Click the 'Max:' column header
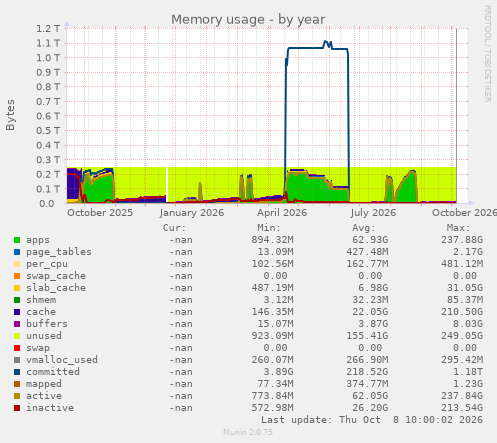The image size is (497, 443). click(458, 228)
